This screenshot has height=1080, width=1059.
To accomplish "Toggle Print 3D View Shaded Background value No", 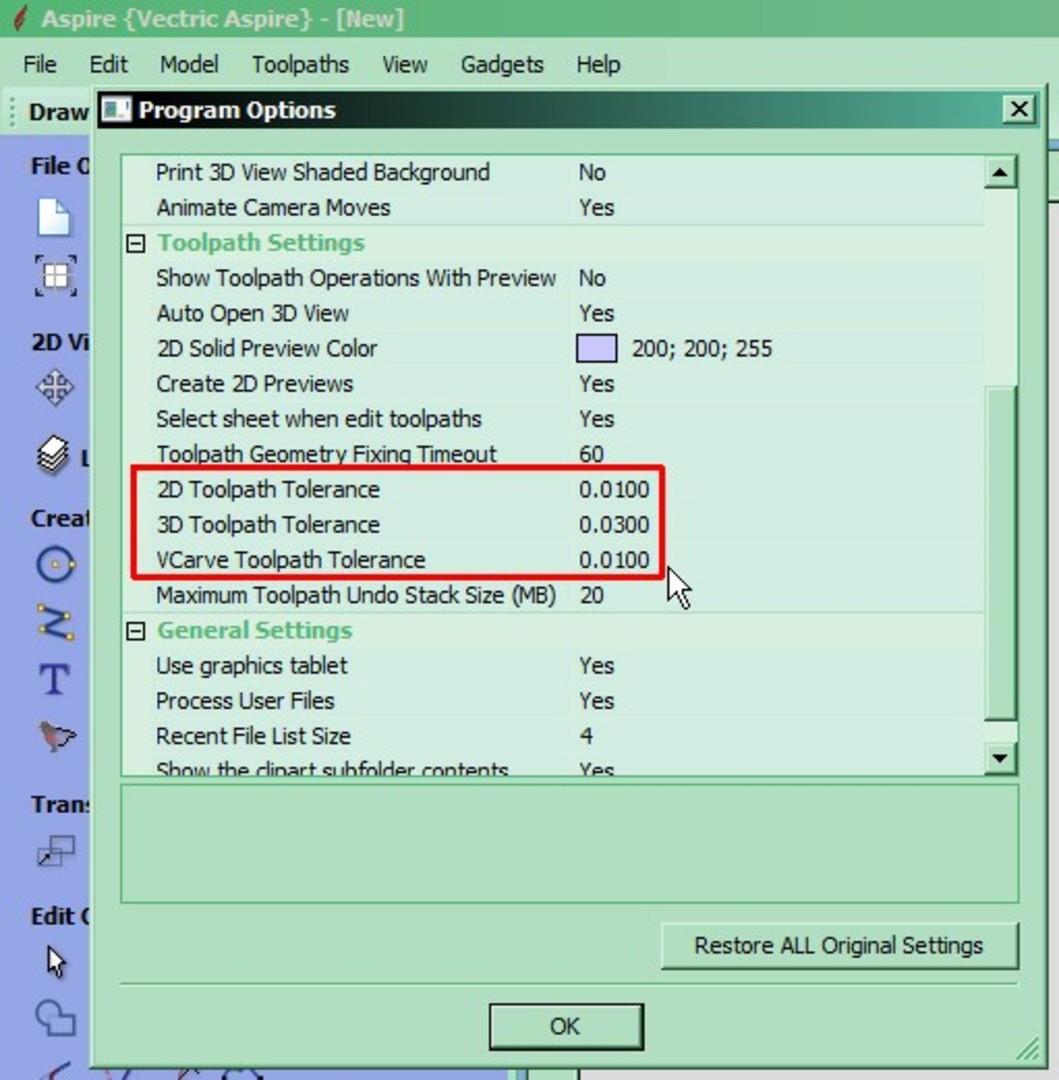I will pyautogui.click(x=592, y=172).
